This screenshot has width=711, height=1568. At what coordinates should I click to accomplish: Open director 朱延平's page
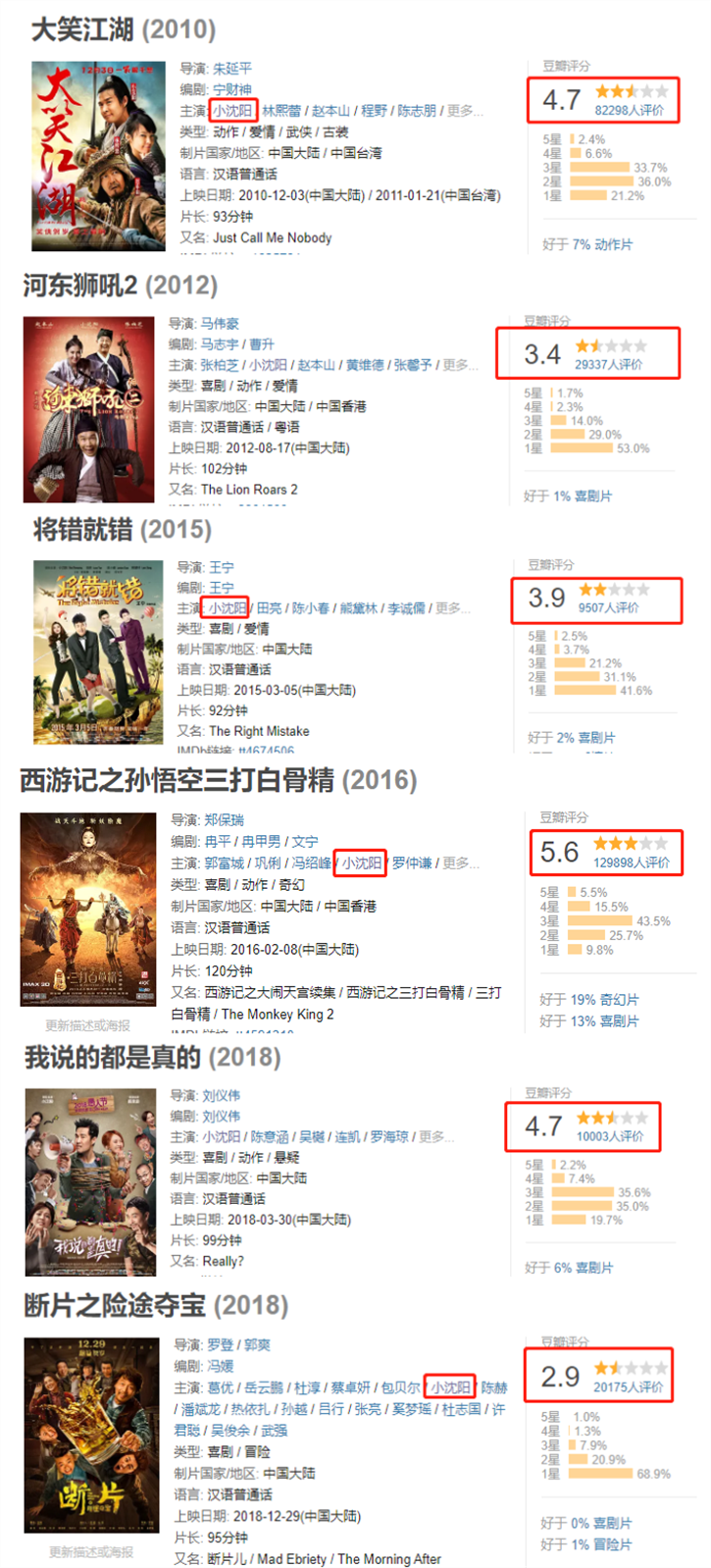tap(232, 69)
